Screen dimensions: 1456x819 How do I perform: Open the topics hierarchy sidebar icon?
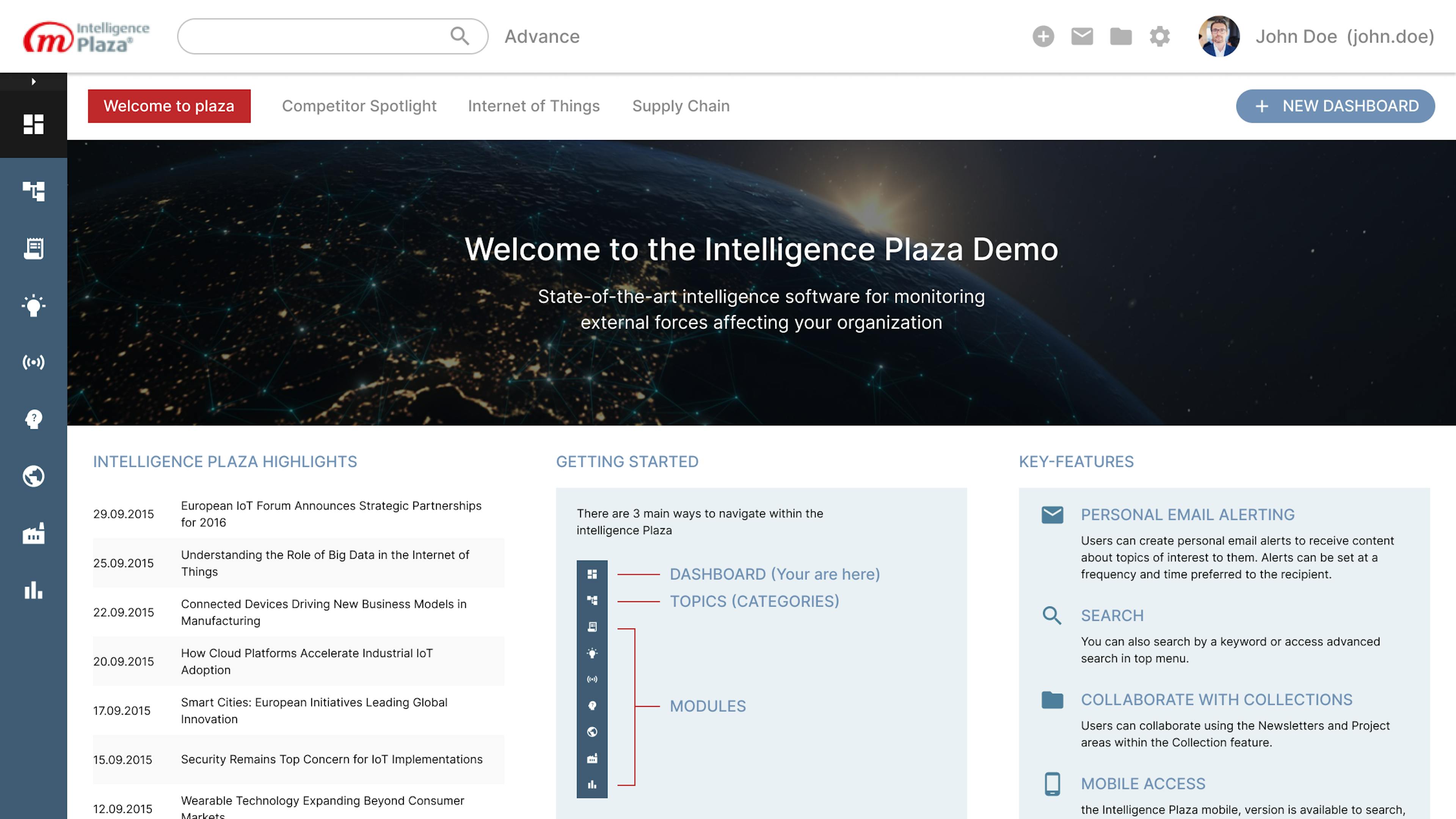[x=33, y=191]
